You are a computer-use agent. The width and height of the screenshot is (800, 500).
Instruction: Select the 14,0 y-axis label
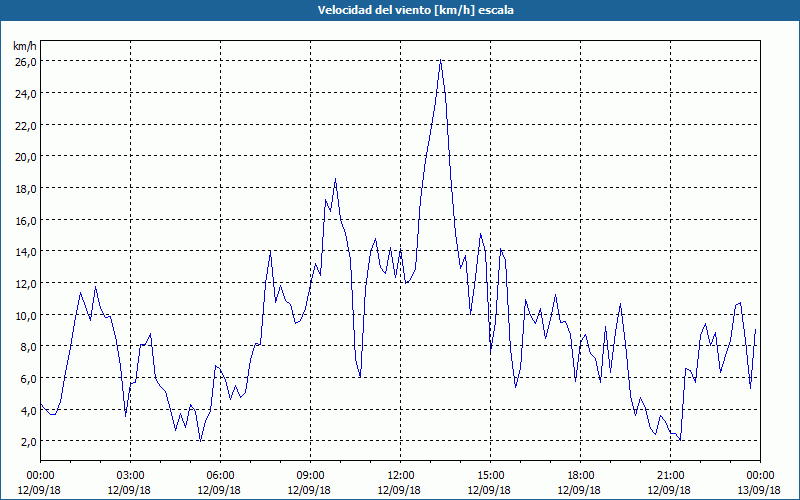tap(26, 252)
